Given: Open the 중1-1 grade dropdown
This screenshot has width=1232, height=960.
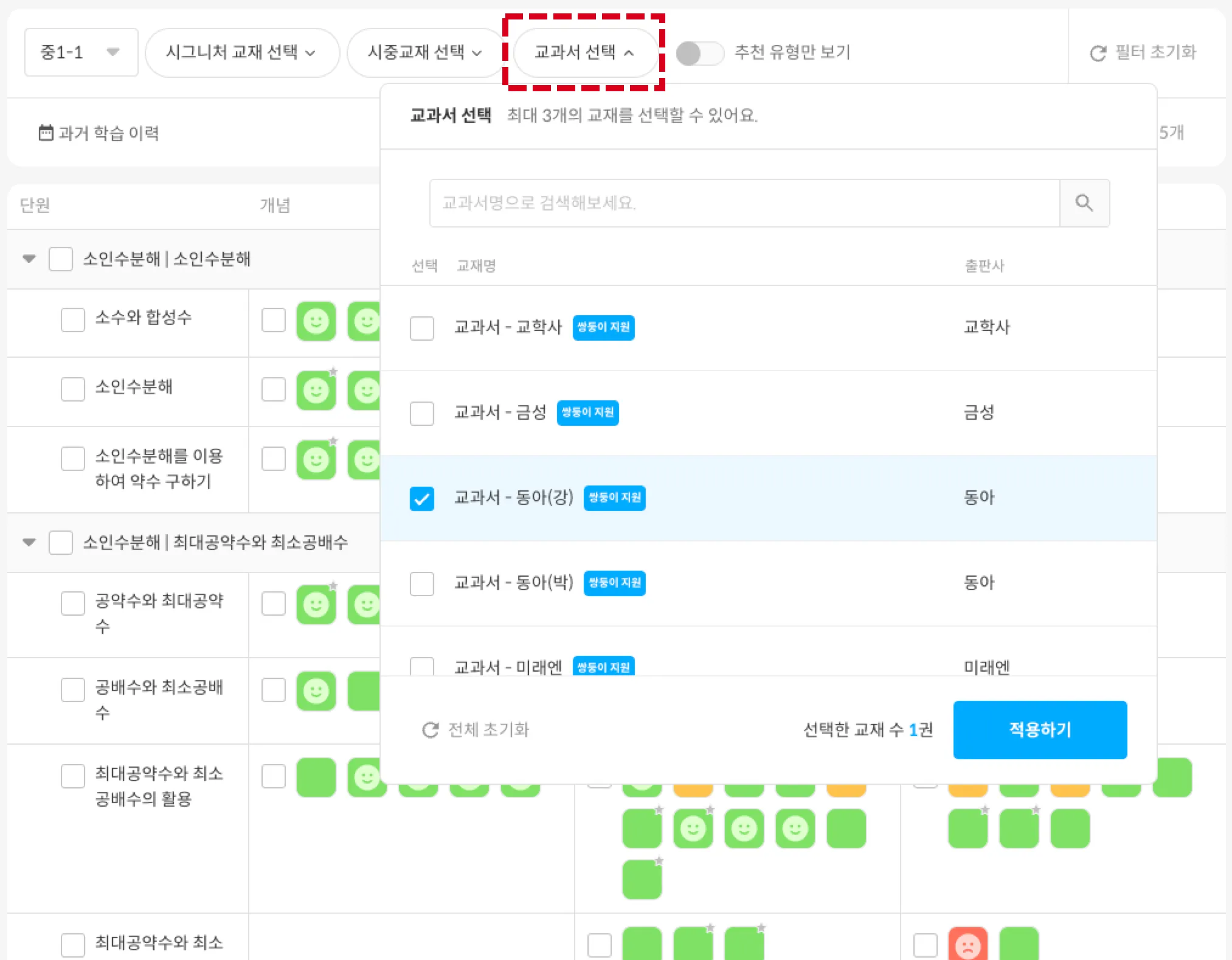Looking at the screenshot, I should (x=81, y=52).
